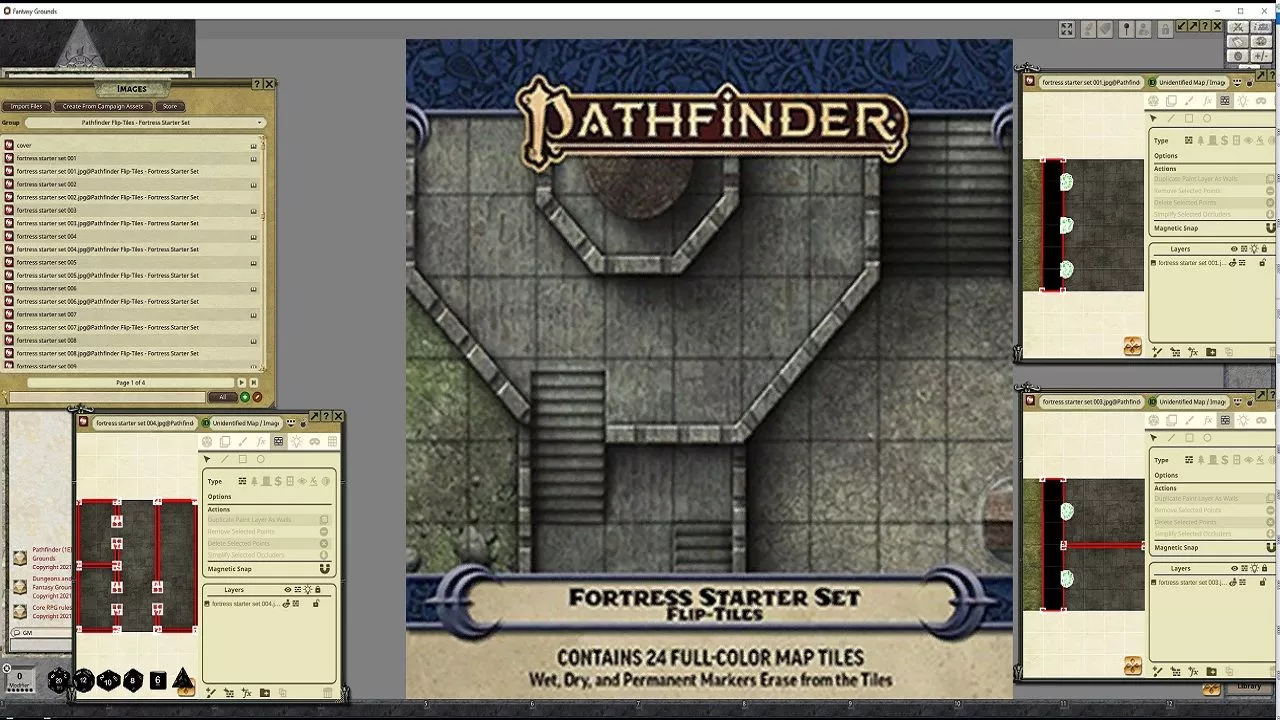This screenshot has height=720, width=1280.
Task: Add a folder layer in set 004 window
Action: (264, 692)
